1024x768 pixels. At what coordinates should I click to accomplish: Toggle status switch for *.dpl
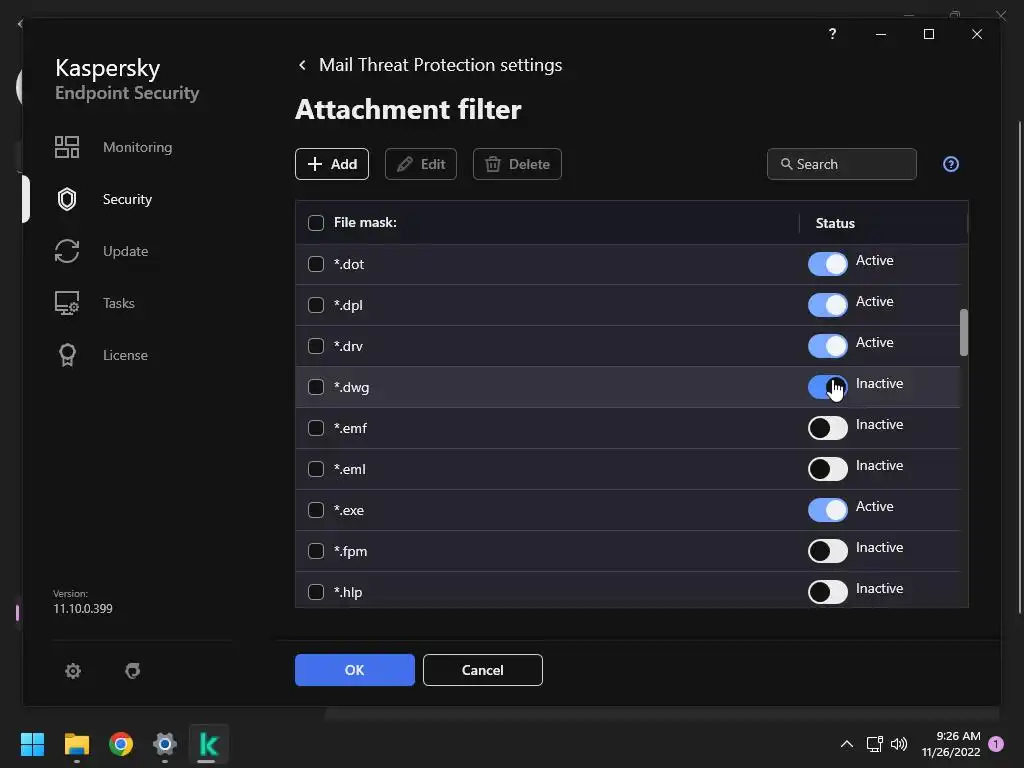pos(827,305)
